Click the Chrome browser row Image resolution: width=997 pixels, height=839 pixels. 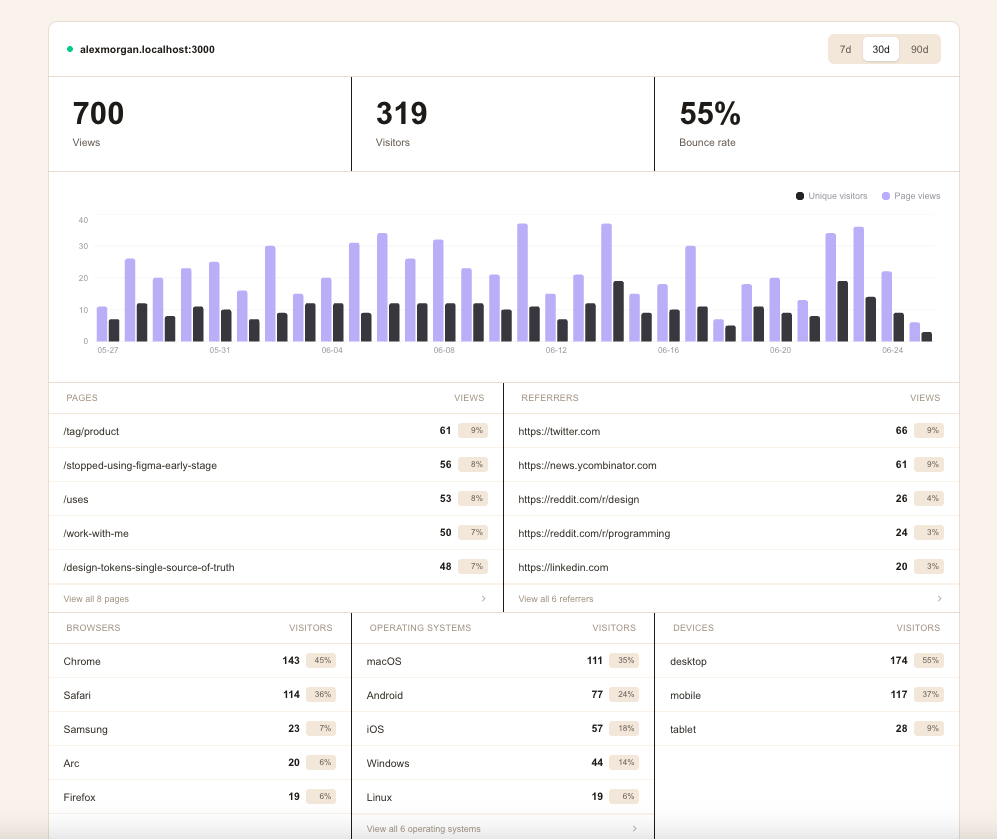pos(200,661)
